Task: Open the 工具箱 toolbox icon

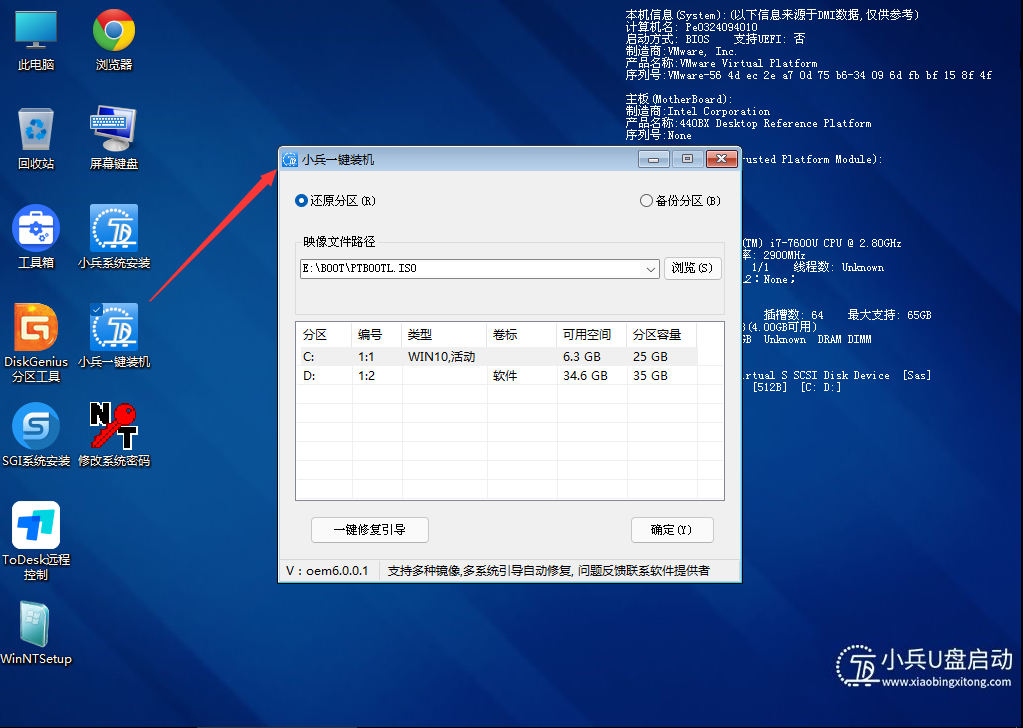Action: 36,237
